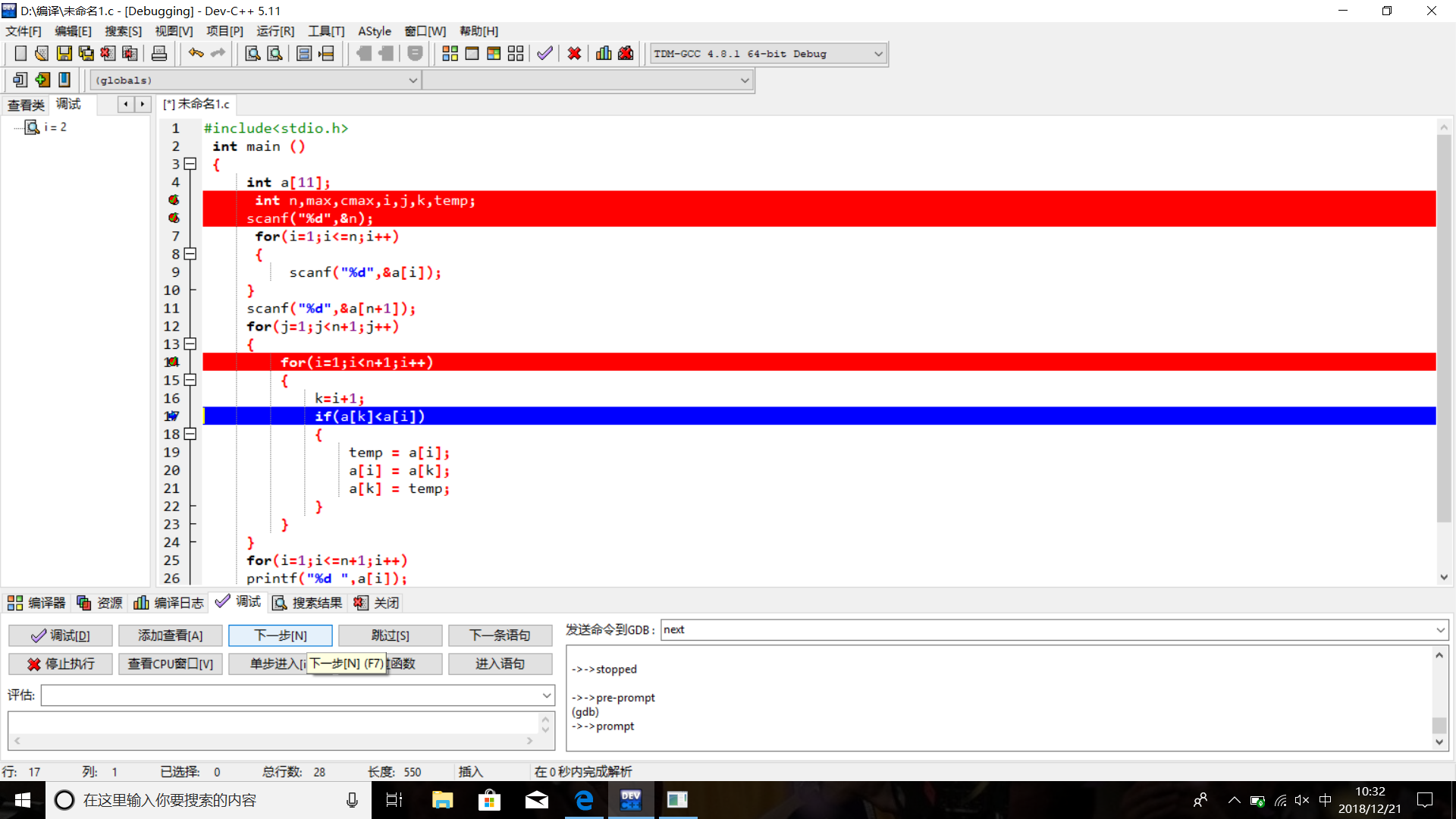
Task: Click the left panel tab scroll-right arrow
Action: pyautogui.click(x=143, y=105)
